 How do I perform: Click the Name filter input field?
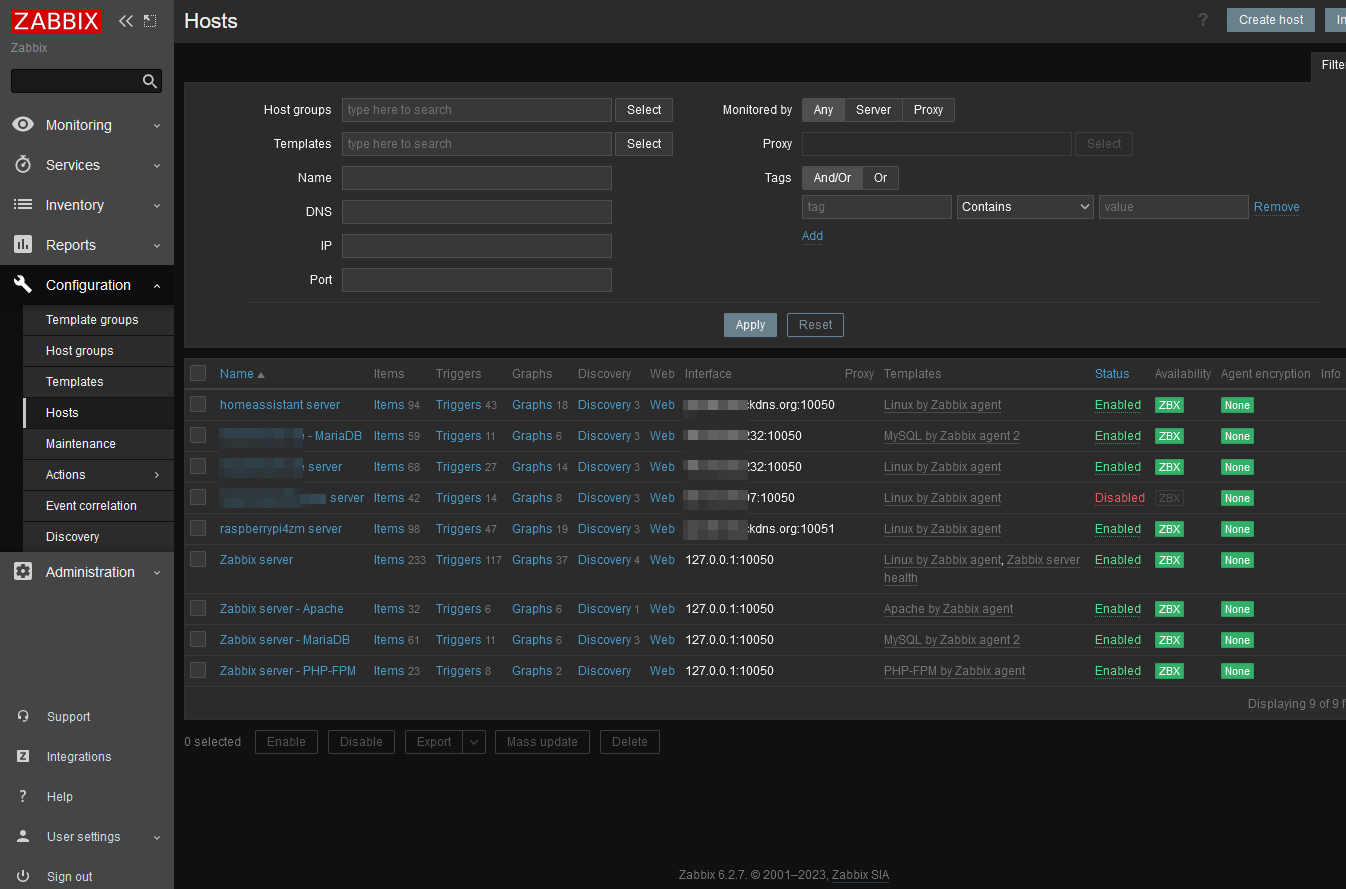click(x=476, y=178)
